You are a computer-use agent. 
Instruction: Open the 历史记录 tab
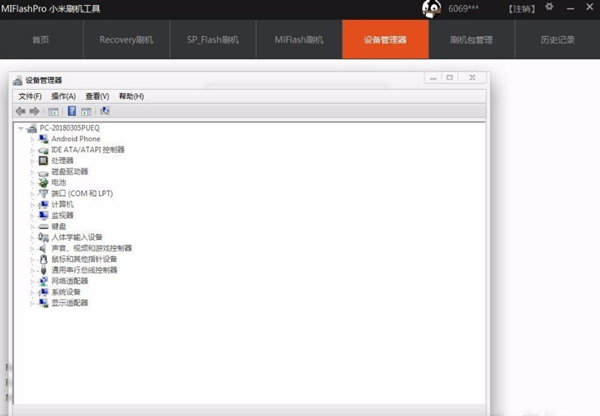coord(558,39)
